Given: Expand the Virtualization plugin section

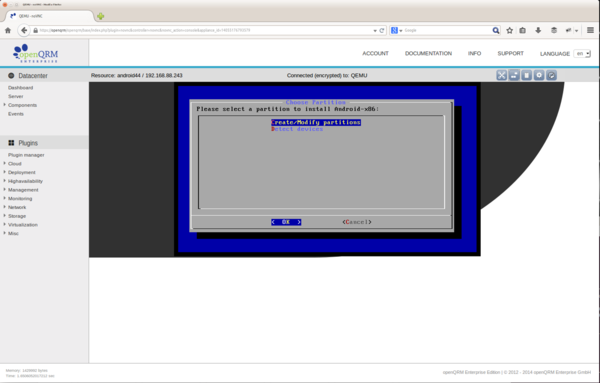Looking at the screenshot, I should pos(23,225).
